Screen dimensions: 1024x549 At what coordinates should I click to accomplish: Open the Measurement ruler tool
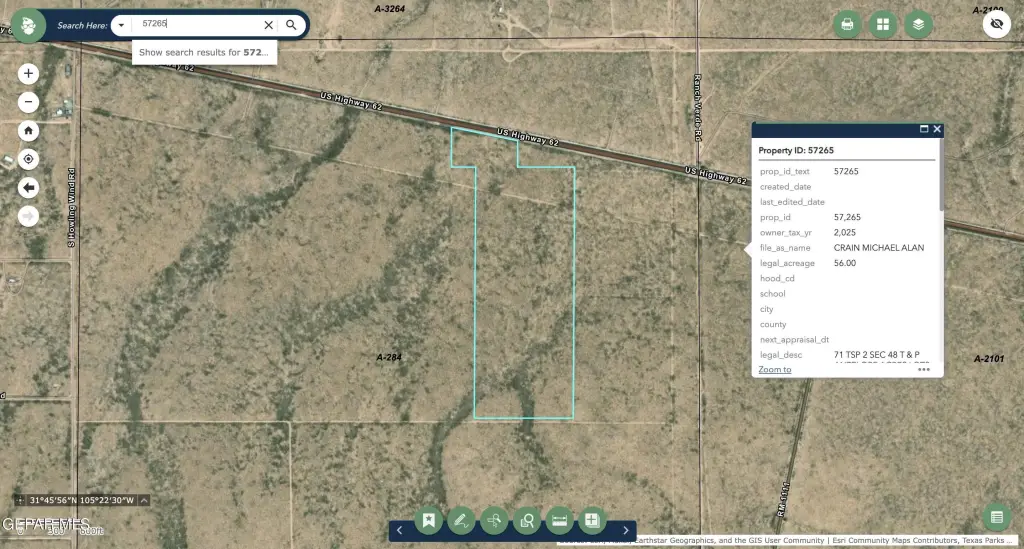click(560, 520)
